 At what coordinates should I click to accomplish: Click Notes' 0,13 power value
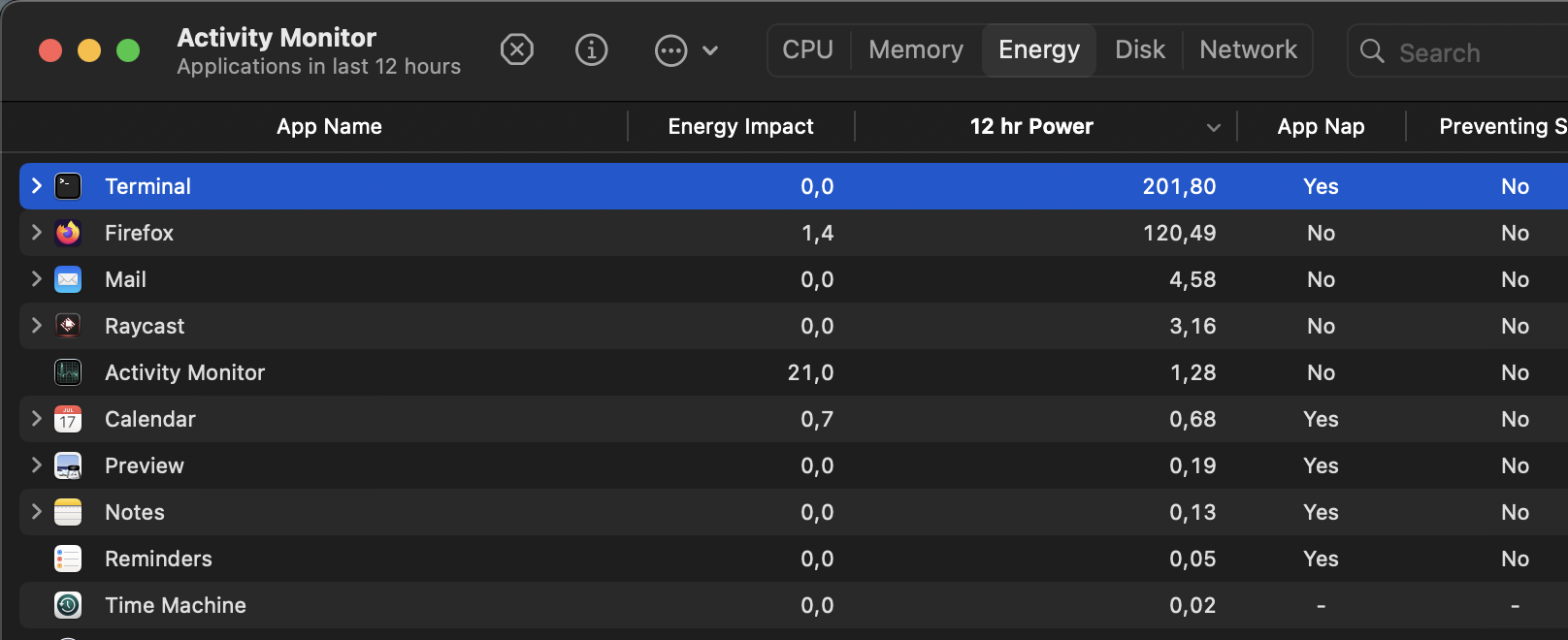click(x=1192, y=512)
